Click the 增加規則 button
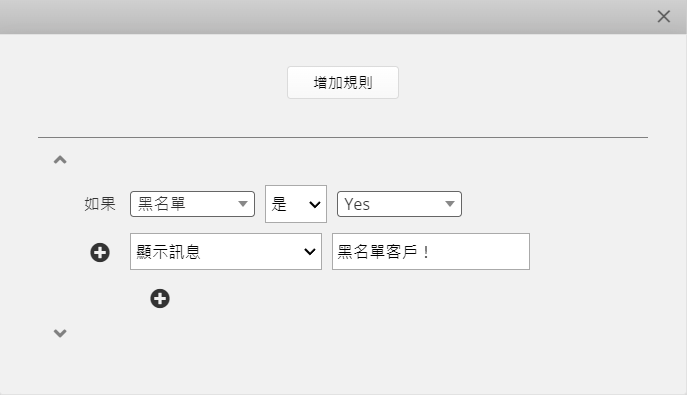The height and width of the screenshot is (395, 687). coord(343,82)
